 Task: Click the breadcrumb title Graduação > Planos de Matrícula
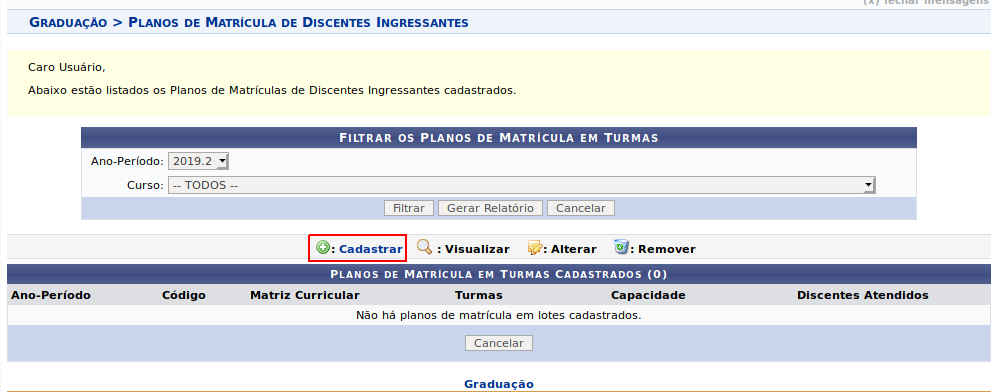click(249, 22)
